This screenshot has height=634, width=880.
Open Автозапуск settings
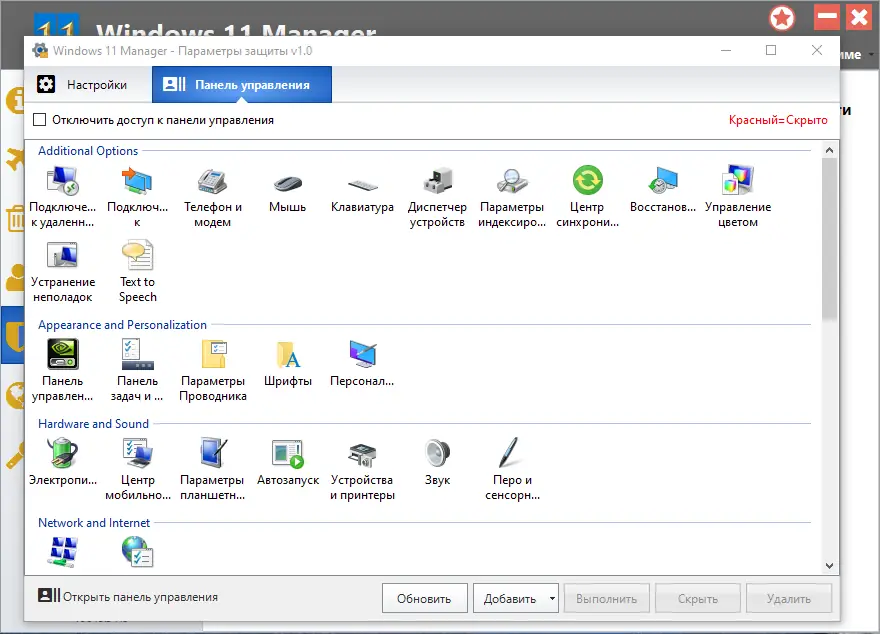click(x=287, y=458)
